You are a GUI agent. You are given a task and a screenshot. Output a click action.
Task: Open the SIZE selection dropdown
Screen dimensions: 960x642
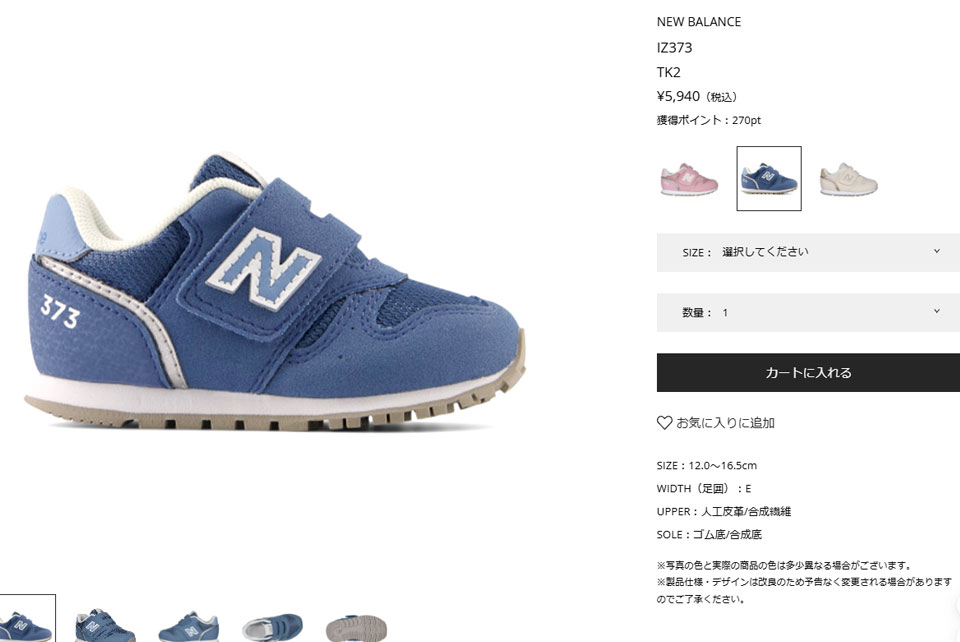(x=808, y=252)
